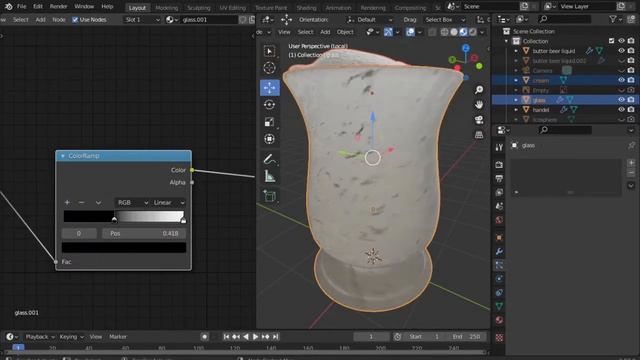Screen dimensions: 640x360
Task: Open the Render properties tab
Action: click(x=499, y=165)
